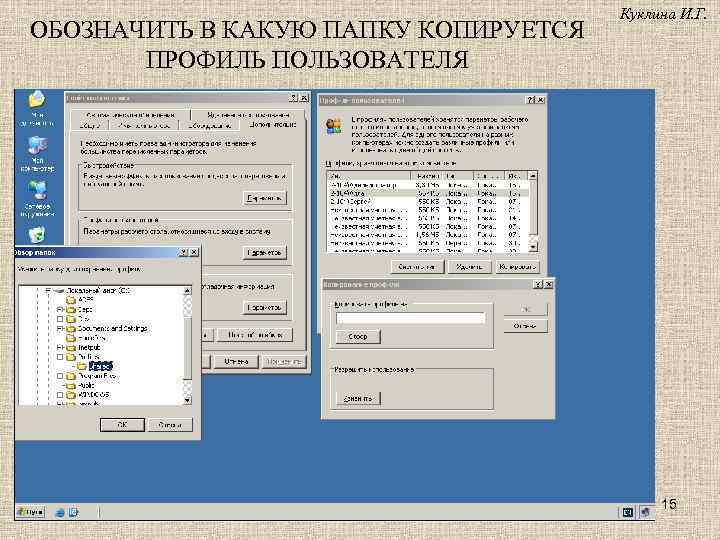This screenshot has width=720, height=540.
Task: Select the Сергей profile row
Action: (x=427, y=202)
